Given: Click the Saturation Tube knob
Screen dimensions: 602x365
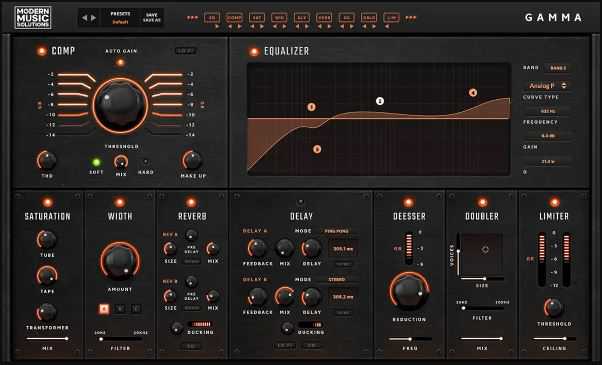Looking at the screenshot, I should 47,240.
